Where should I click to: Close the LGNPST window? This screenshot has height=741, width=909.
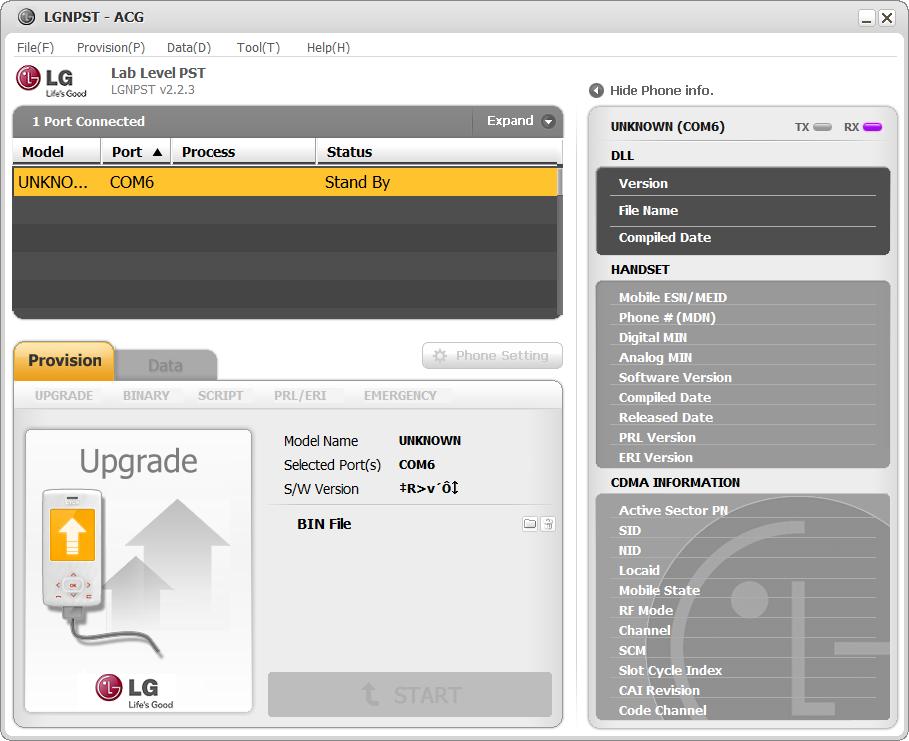pos(887,18)
